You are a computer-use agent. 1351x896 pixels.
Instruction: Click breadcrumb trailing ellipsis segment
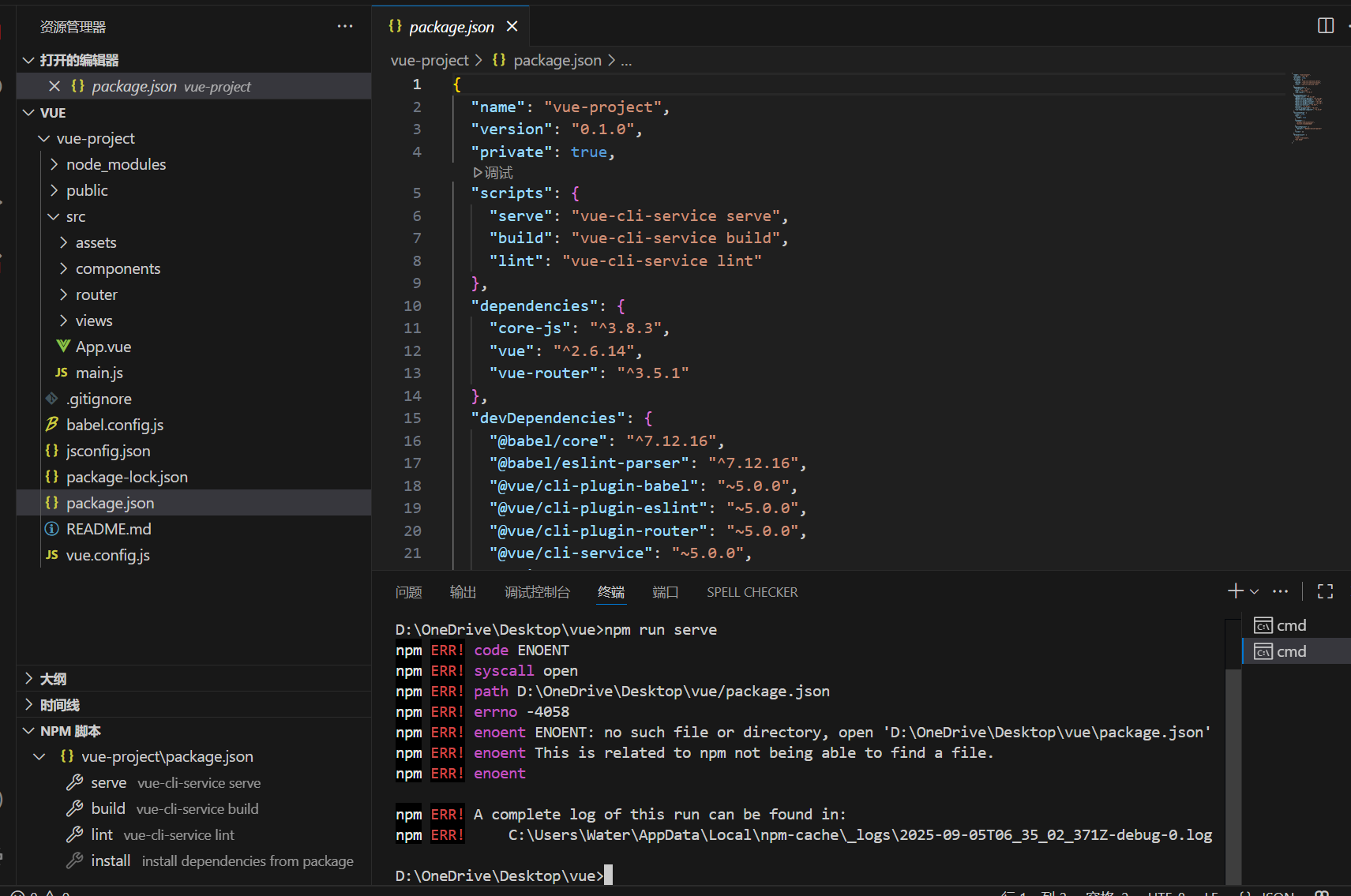click(626, 61)
